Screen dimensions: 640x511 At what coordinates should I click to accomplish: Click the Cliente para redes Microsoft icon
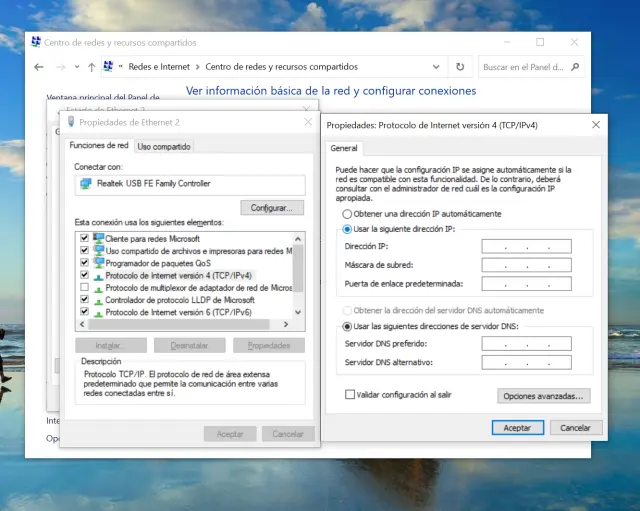point(98,238)
